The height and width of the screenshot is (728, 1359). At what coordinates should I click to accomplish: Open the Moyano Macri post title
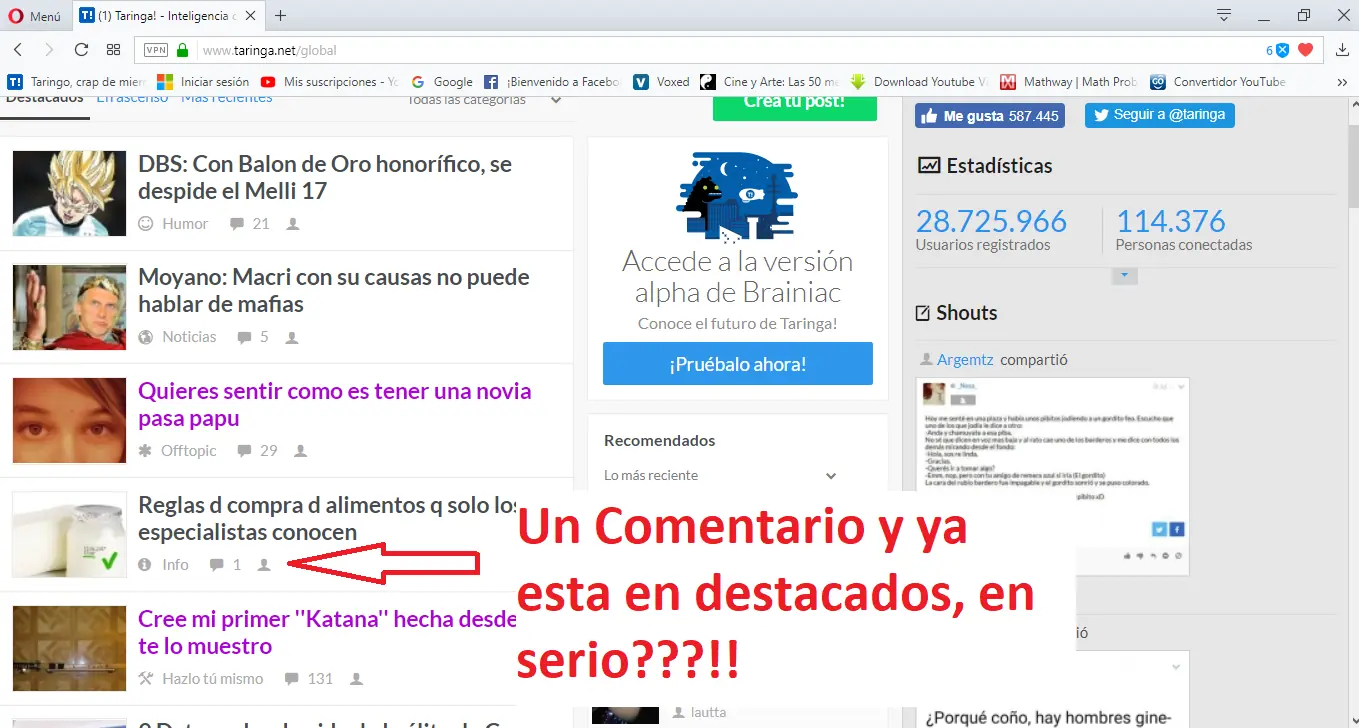coord(334,290)
